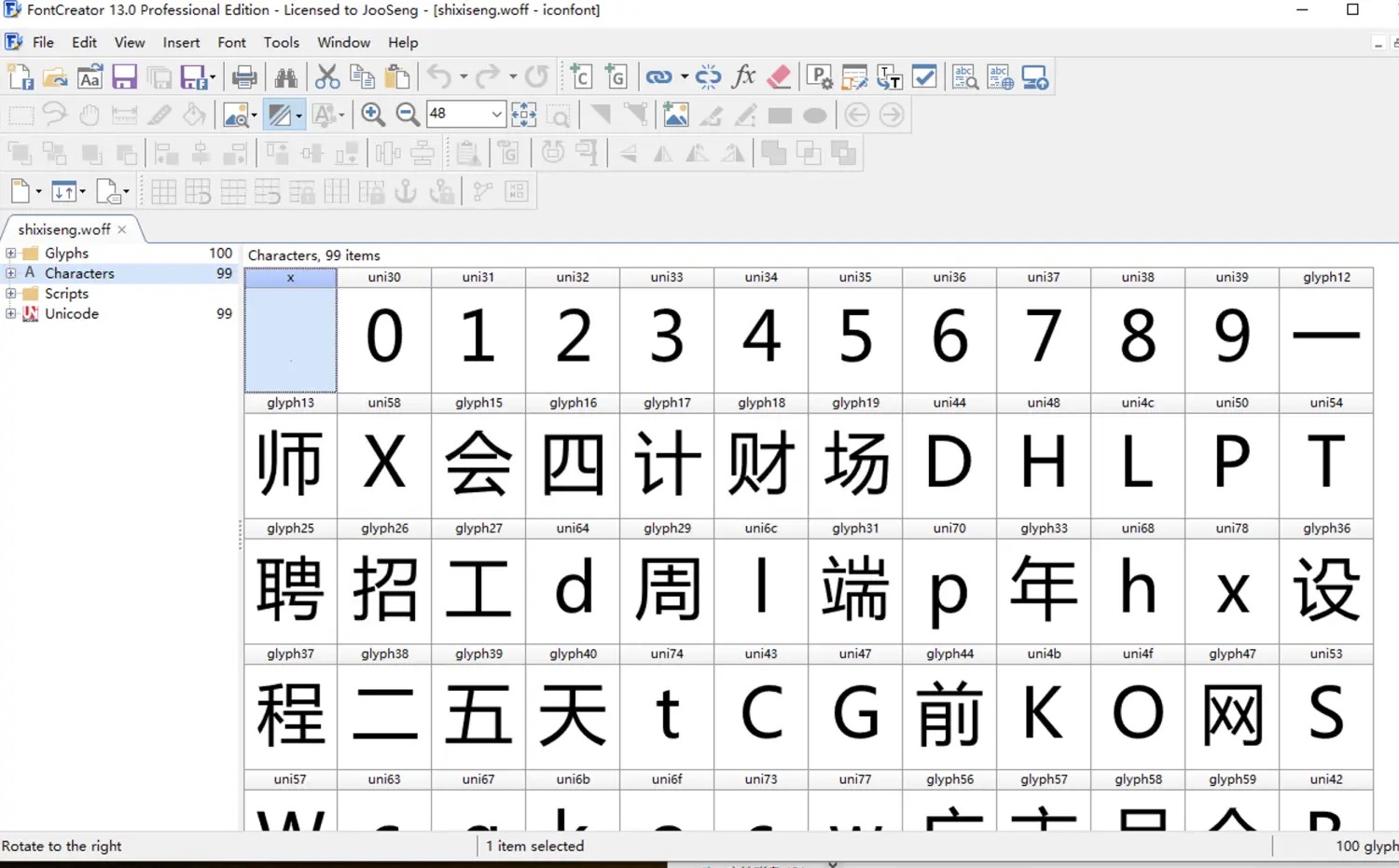Click the broken link decompose icon
This screenshot has height=868, width=1399.
[708, 77]
